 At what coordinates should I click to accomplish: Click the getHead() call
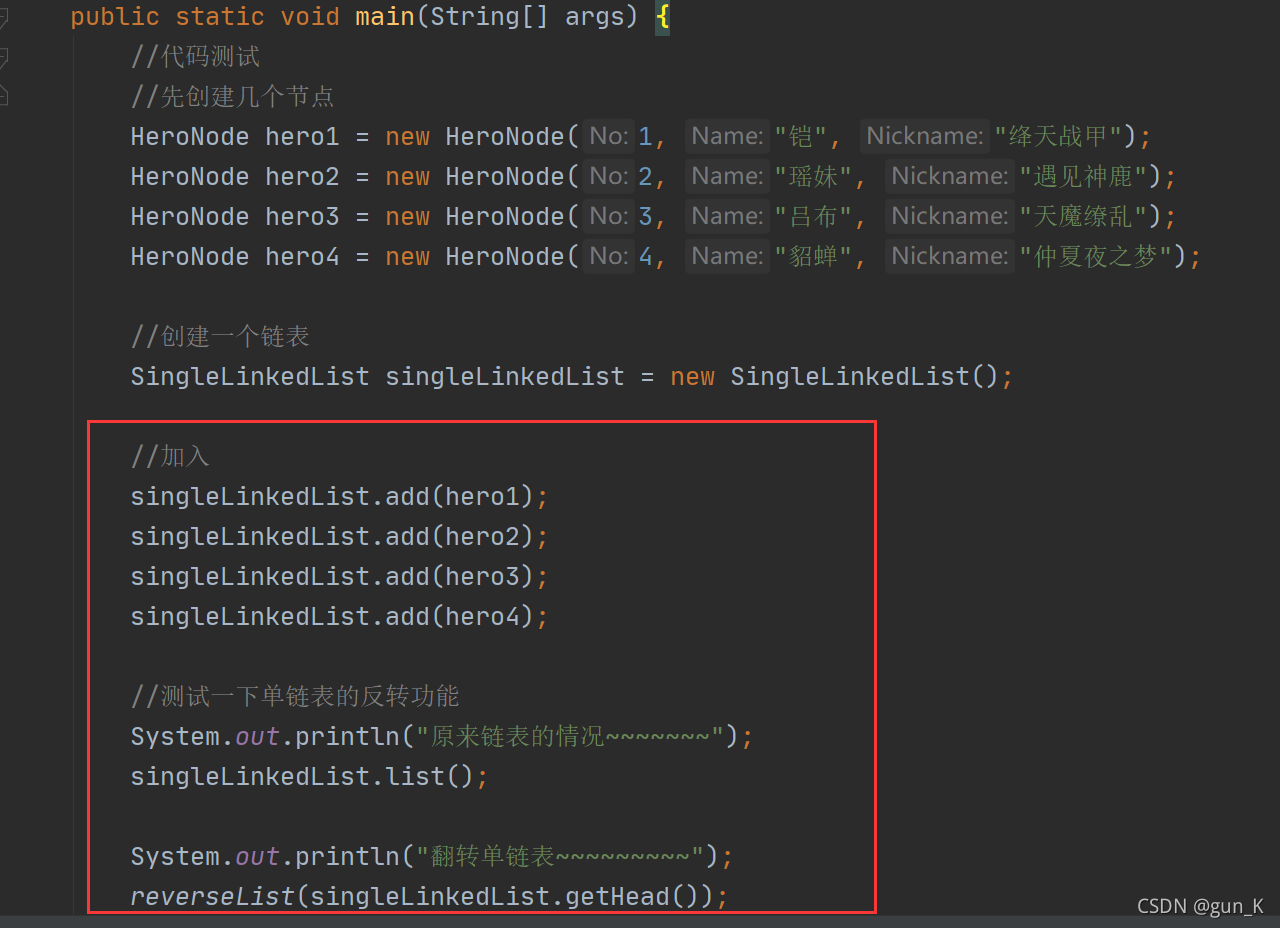click(x=632, y=897)
